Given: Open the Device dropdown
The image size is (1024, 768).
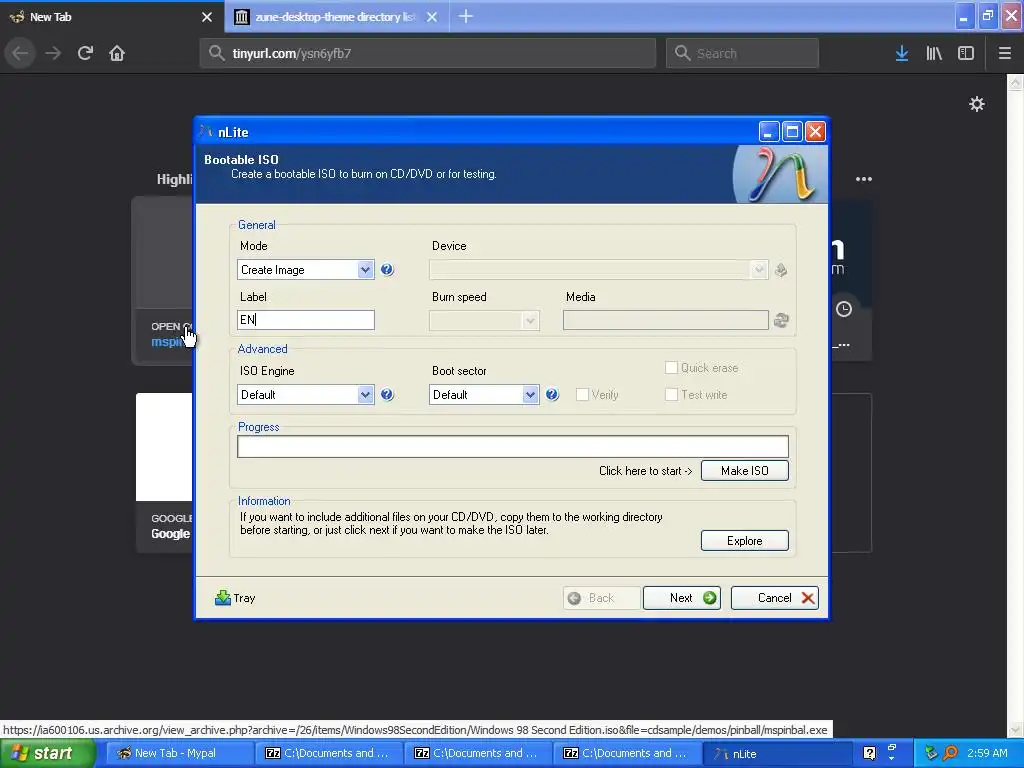Looking at the screenshot, I should [x=598, y=270].
